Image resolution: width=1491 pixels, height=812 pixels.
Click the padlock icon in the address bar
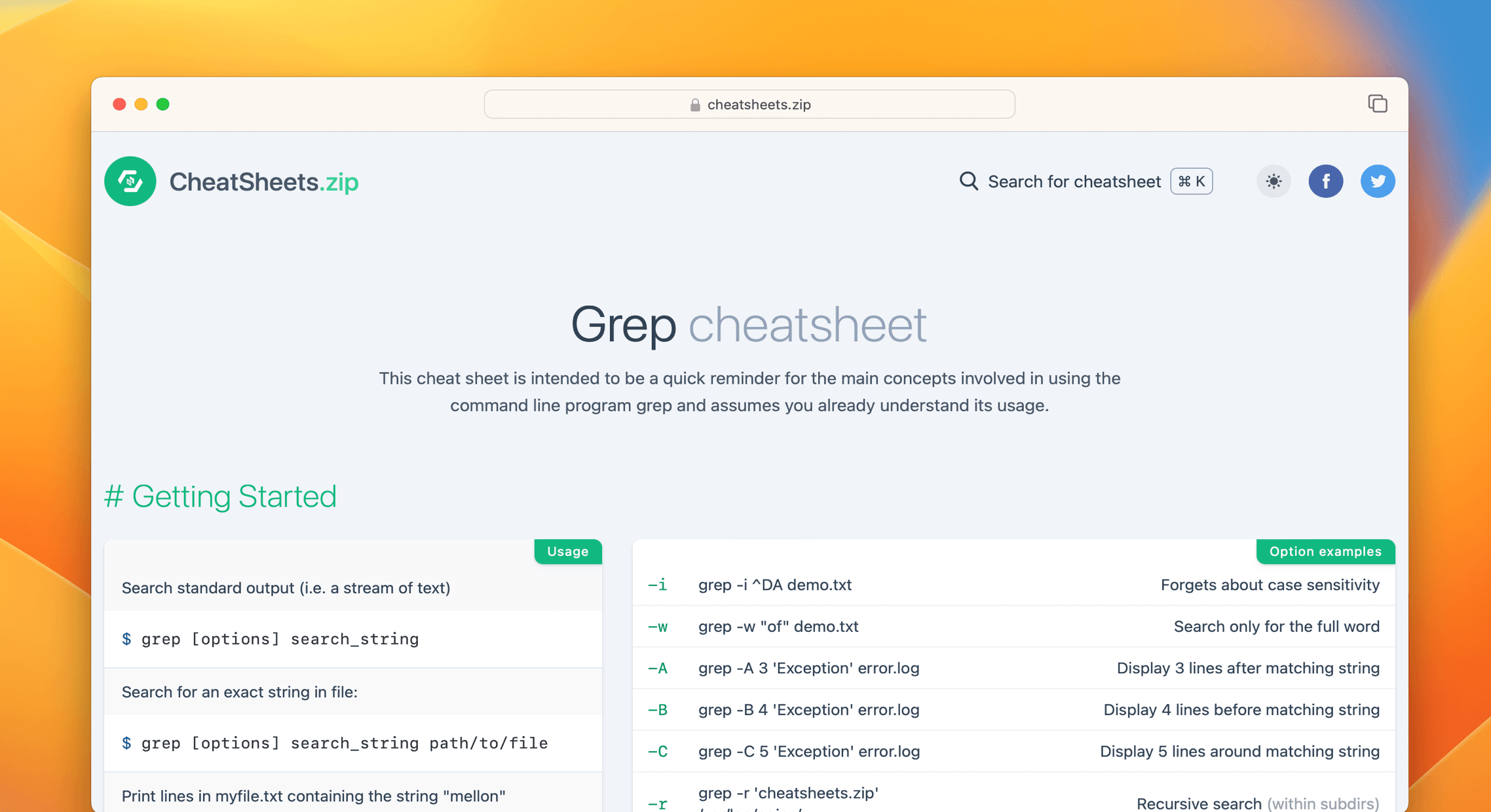(x=694, y=104)
